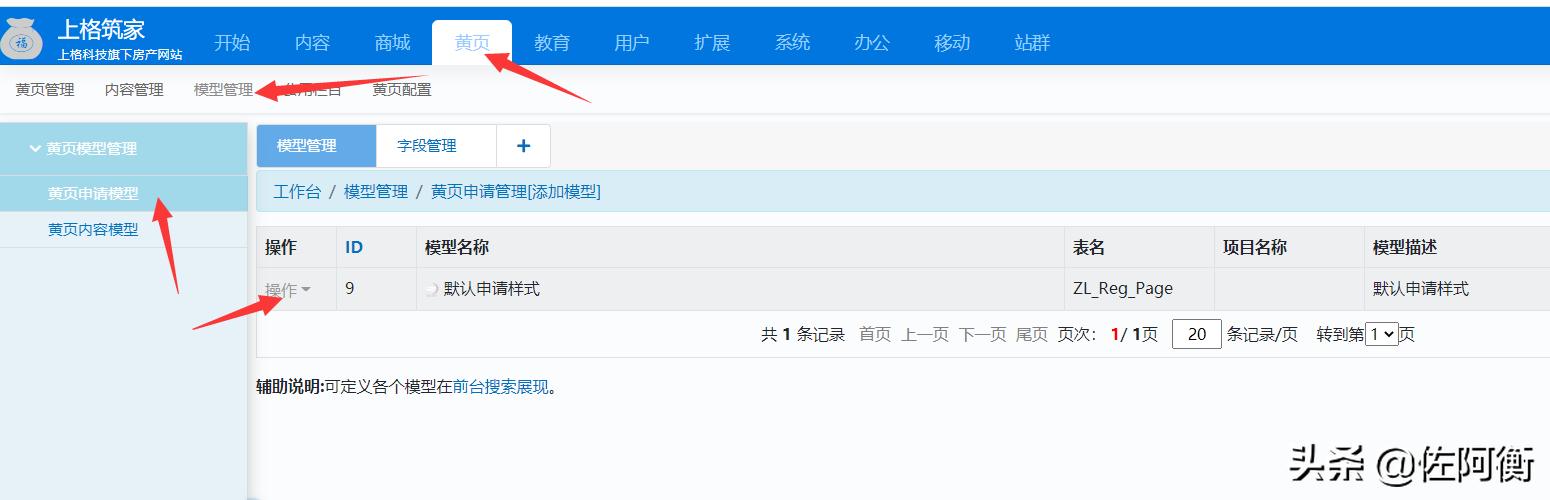Open the 移动 top menu
This screenshot has width=1550, height=500.
point(952,42)
